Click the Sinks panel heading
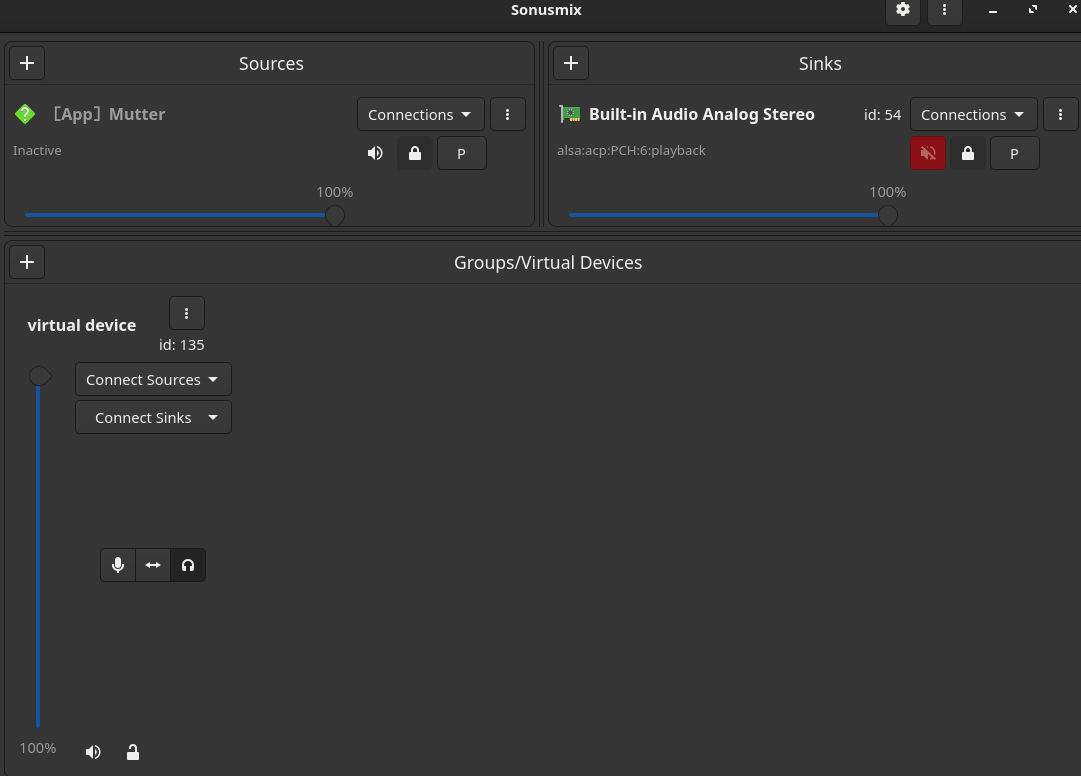 (820, 63)
